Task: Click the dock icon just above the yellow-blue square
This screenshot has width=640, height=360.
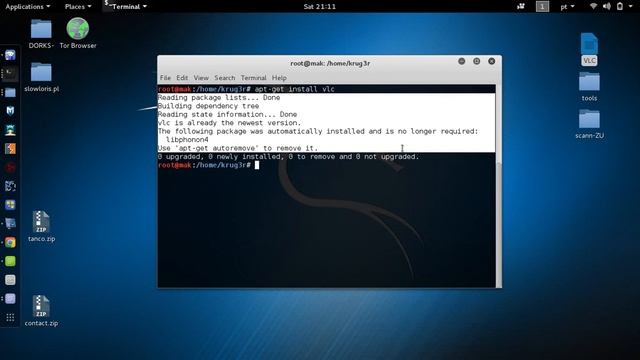Action: click(x=10, y=186)
